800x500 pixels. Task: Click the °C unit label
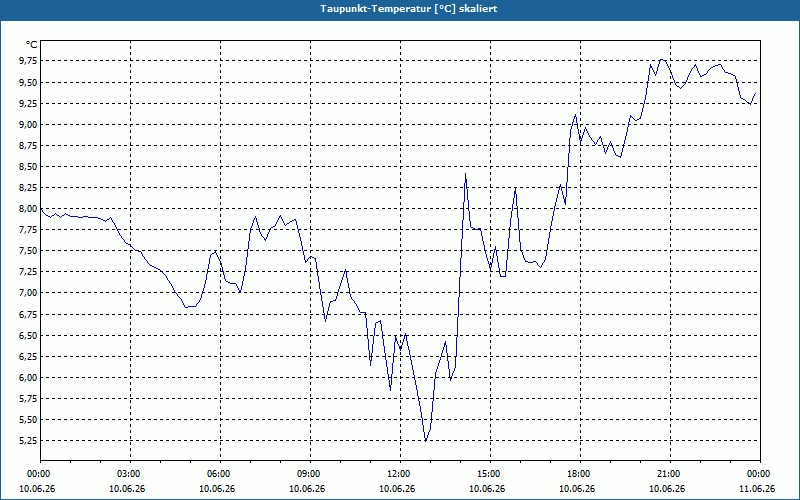point(31,45)
